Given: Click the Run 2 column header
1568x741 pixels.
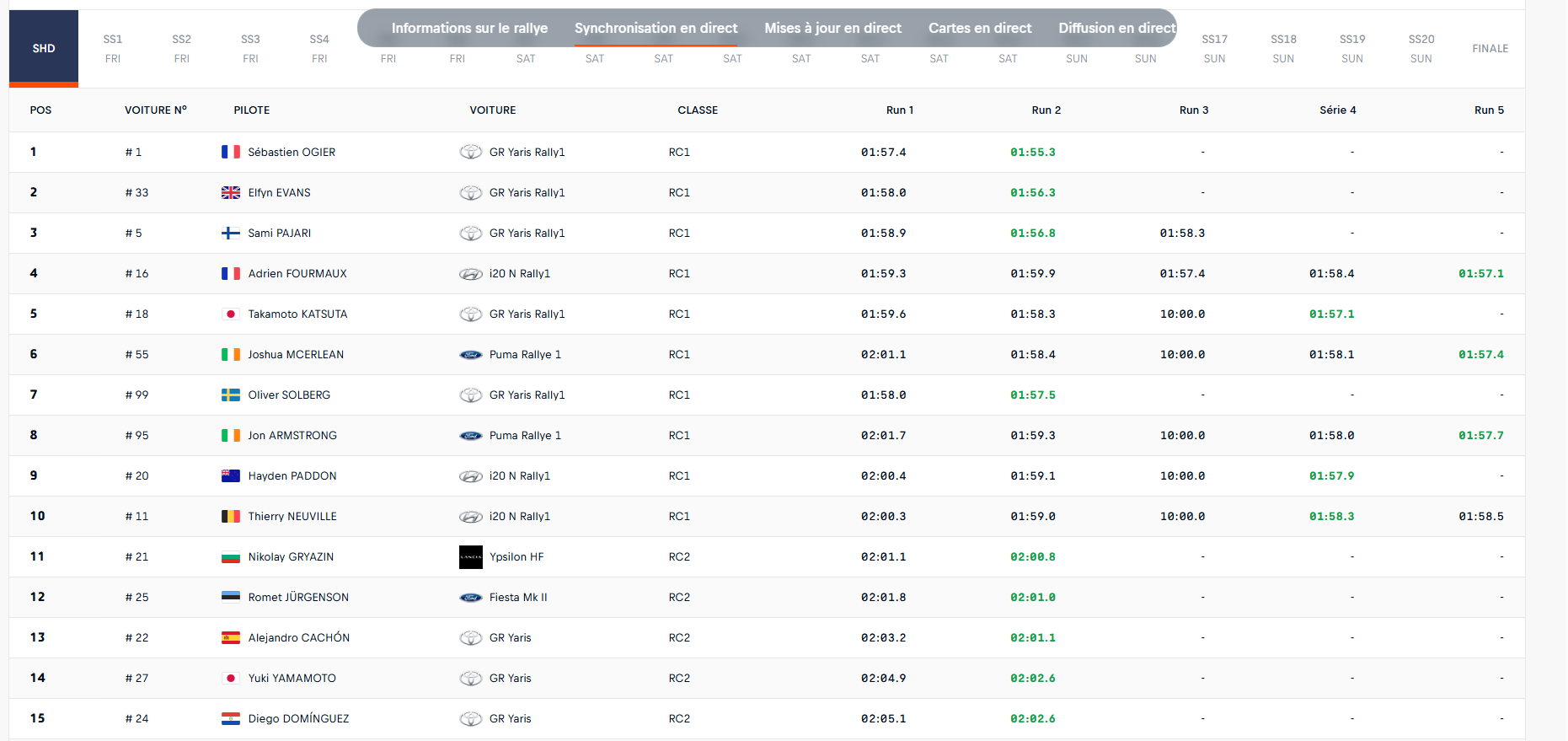Looking at the screenshot, I should click(x=1046, y=110).
